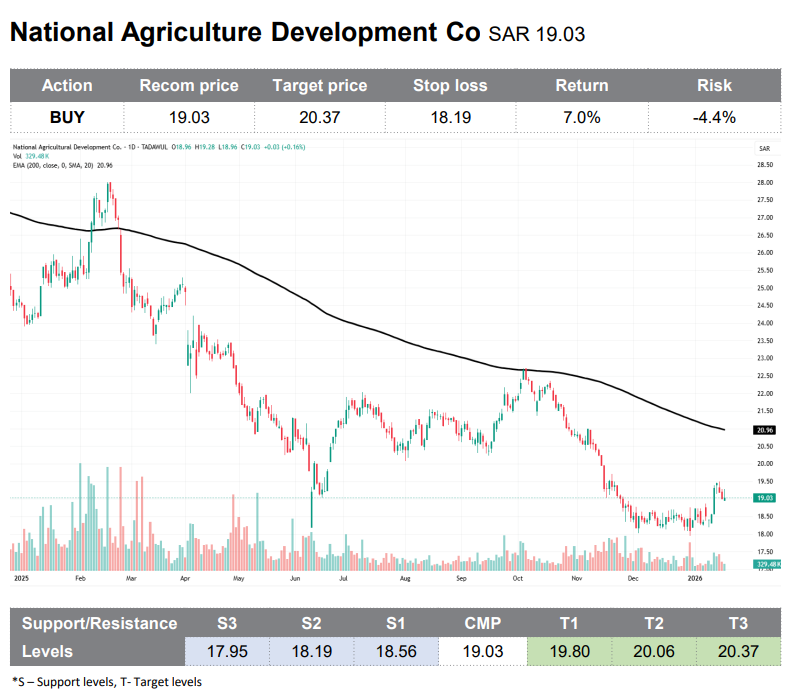Click the S3 support level value 17.95
The width and height of the screenshot is (802, 697).
(227, 652)
